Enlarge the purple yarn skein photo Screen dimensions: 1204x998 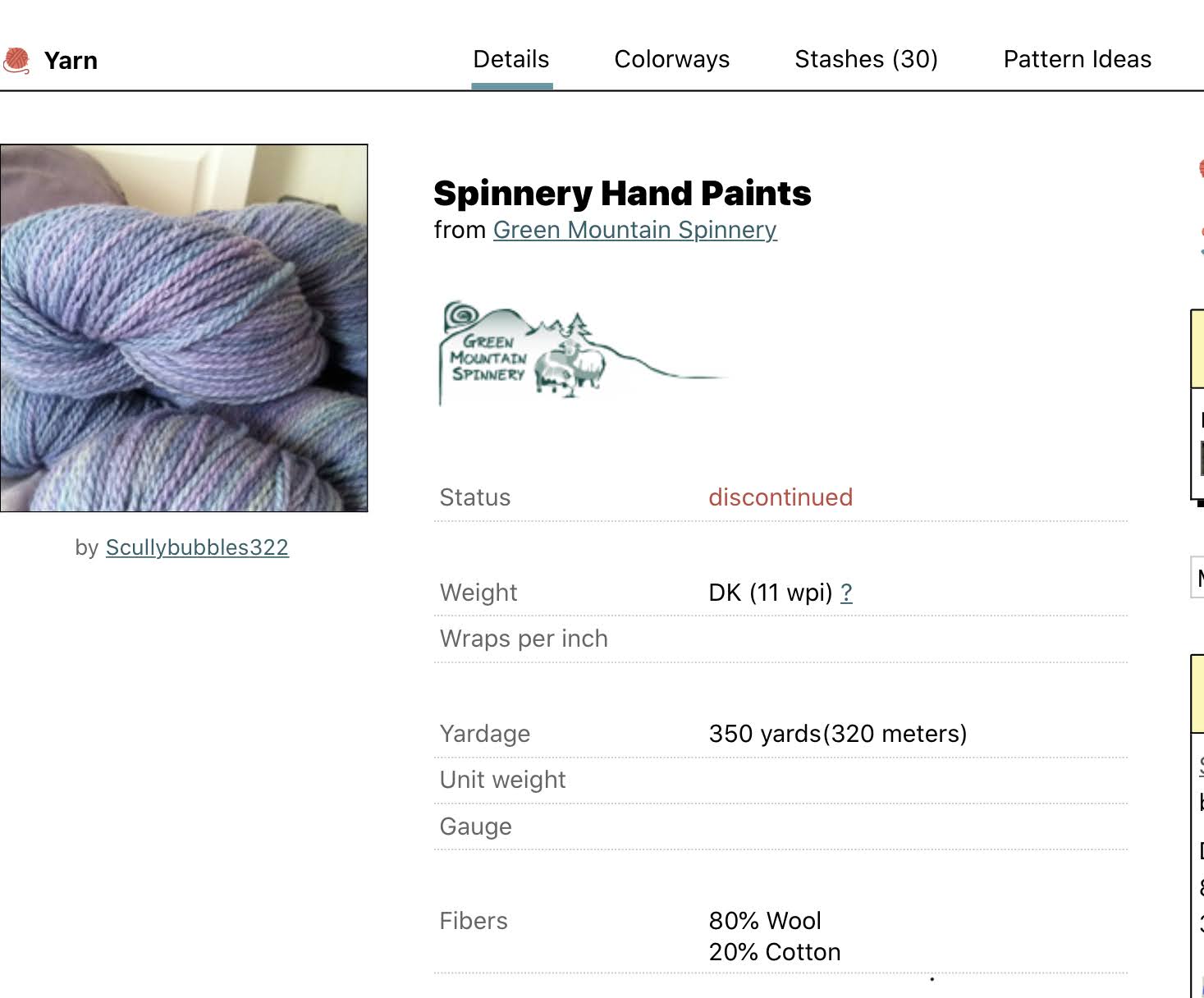click(184, 328)
